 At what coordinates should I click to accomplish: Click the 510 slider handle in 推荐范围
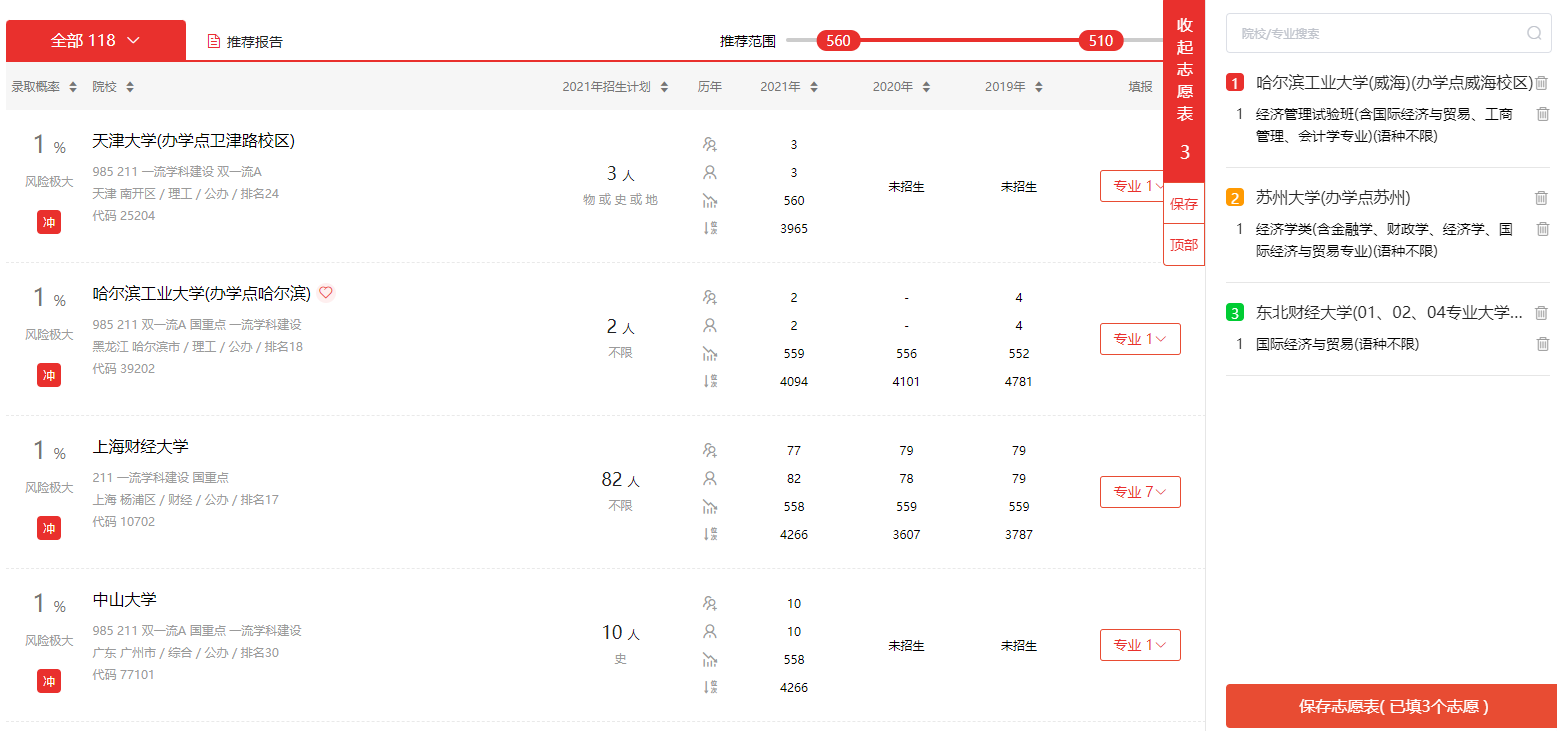tap(1100, 41)
